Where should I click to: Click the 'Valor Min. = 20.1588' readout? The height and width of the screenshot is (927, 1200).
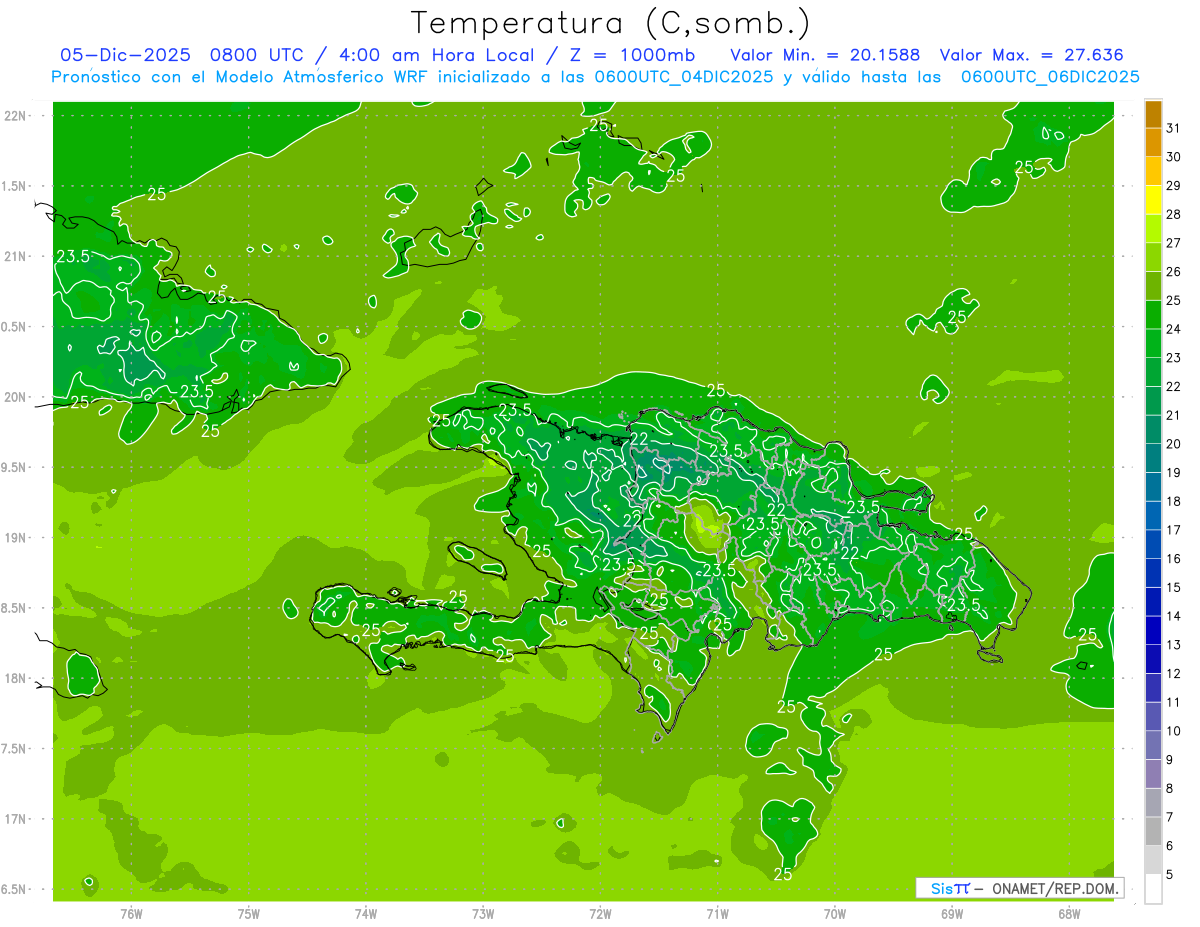pyautogui.click(x=825, y=55)
